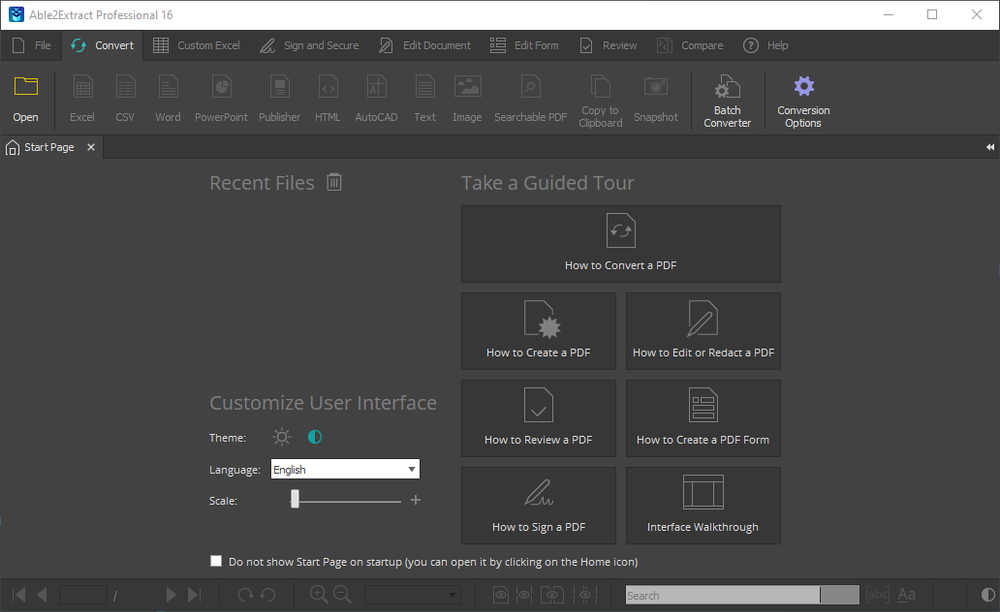Image resolution: width=1000 pixels, height=612 pixels.
Task: Increase scale with the plus button
Action: coord(416,500)
